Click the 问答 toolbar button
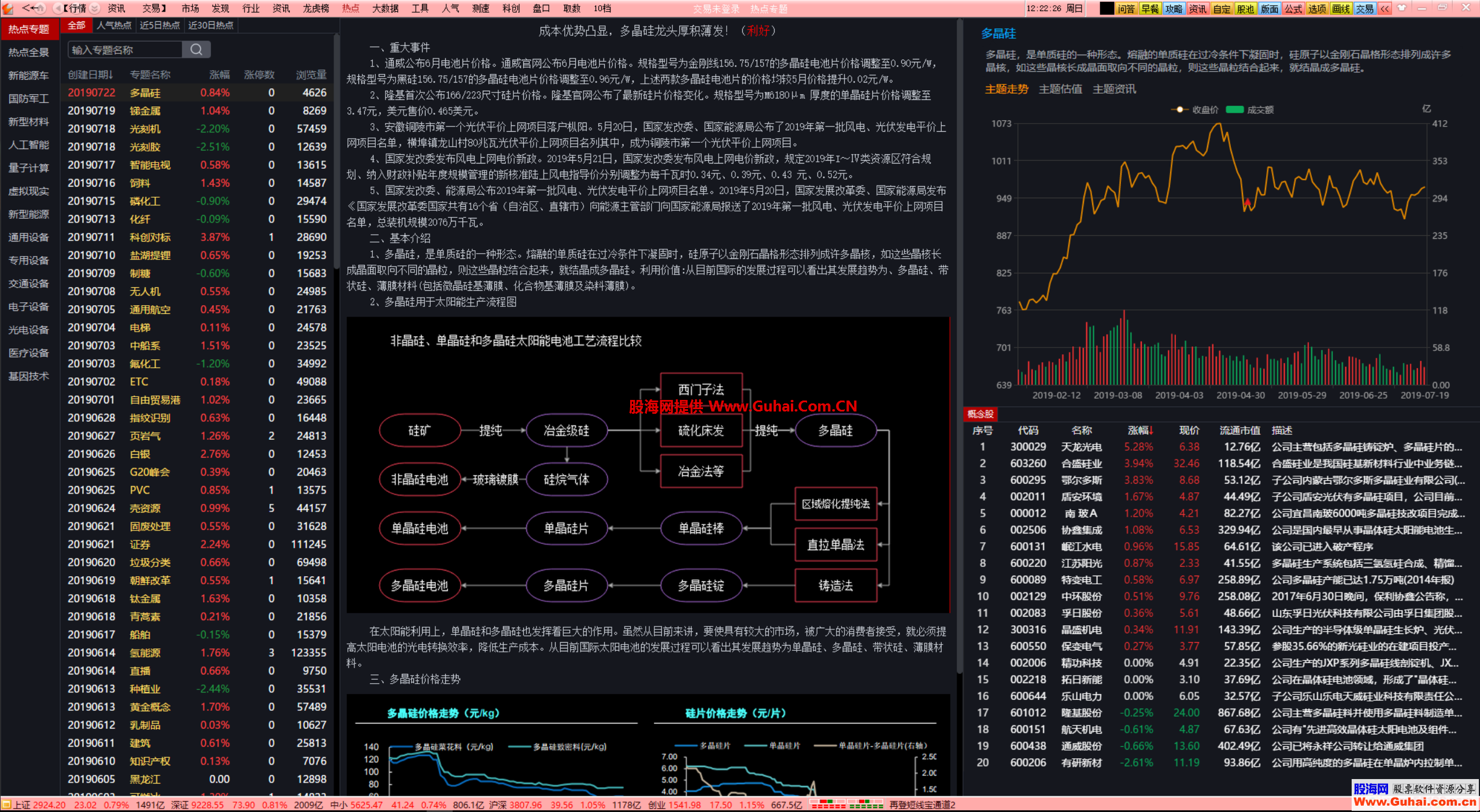Screen dimensions: 1480x812 click(1126, 9)
